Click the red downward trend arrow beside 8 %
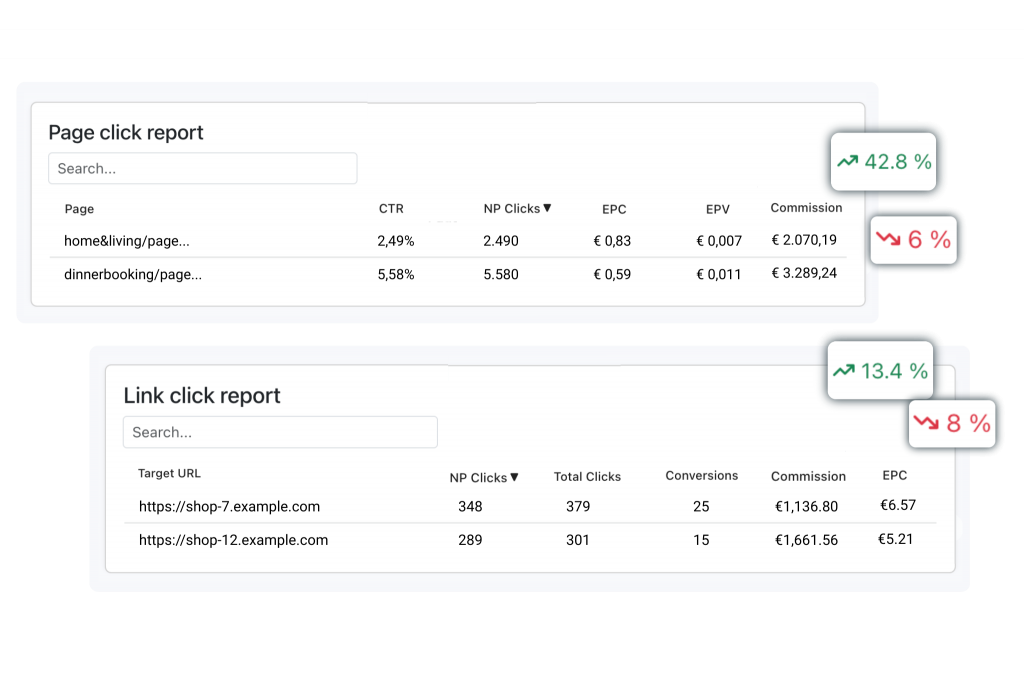The image size is (1024, 683). click(926, 423)
